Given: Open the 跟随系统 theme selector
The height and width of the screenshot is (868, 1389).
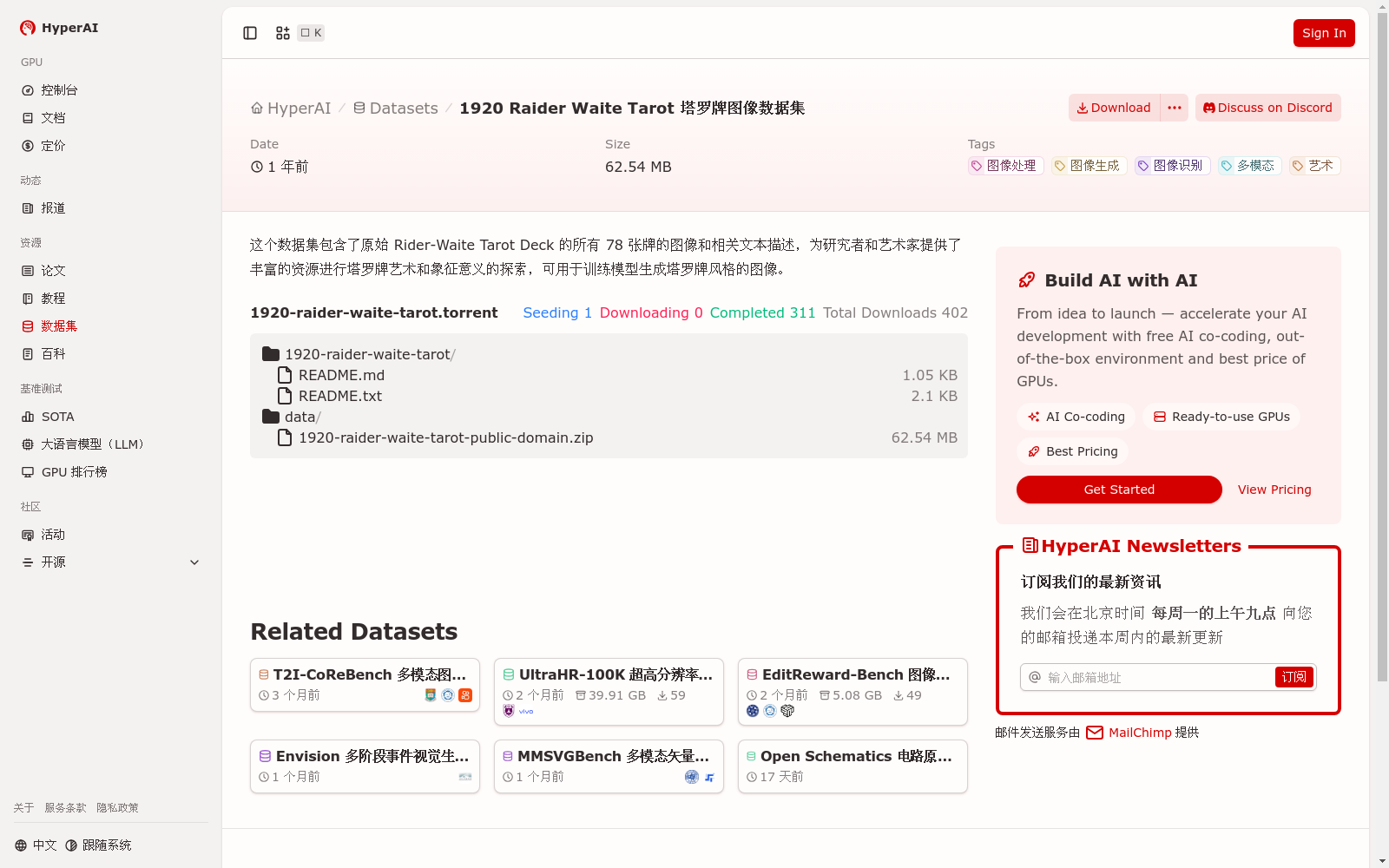Looking at the screenshot, I should point(98,845).
